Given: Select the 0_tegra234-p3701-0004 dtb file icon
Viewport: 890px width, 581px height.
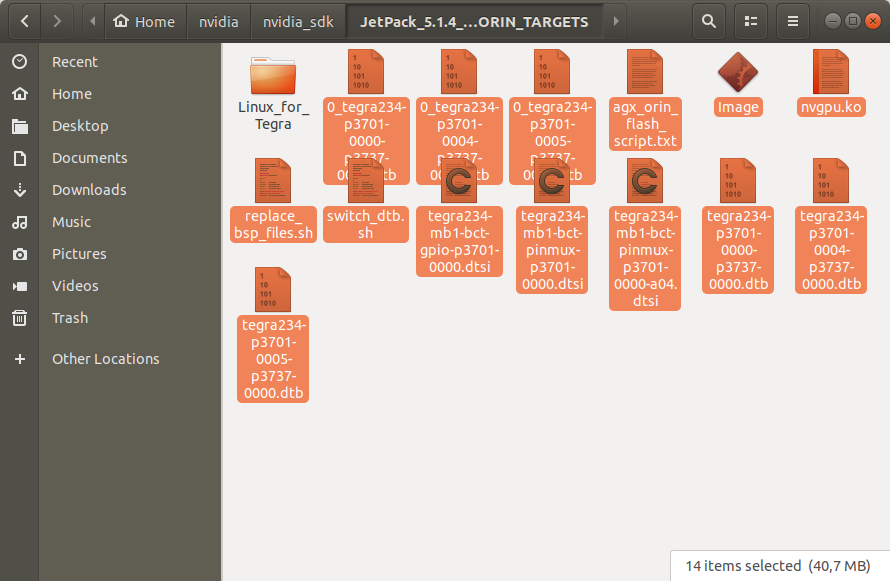Looking at the screenshot, I should 459,72.
